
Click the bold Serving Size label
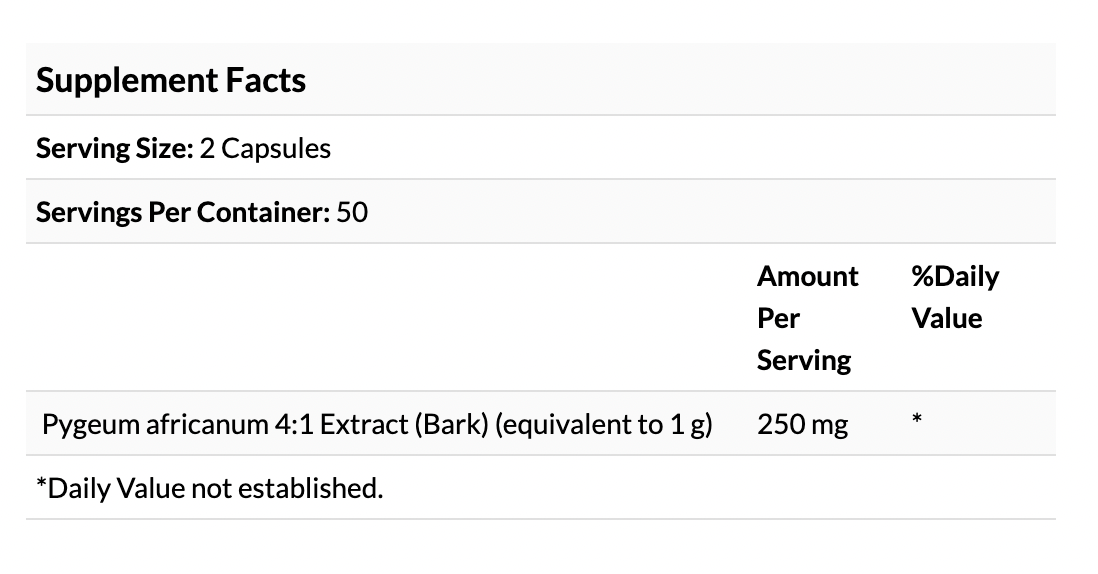114,149
